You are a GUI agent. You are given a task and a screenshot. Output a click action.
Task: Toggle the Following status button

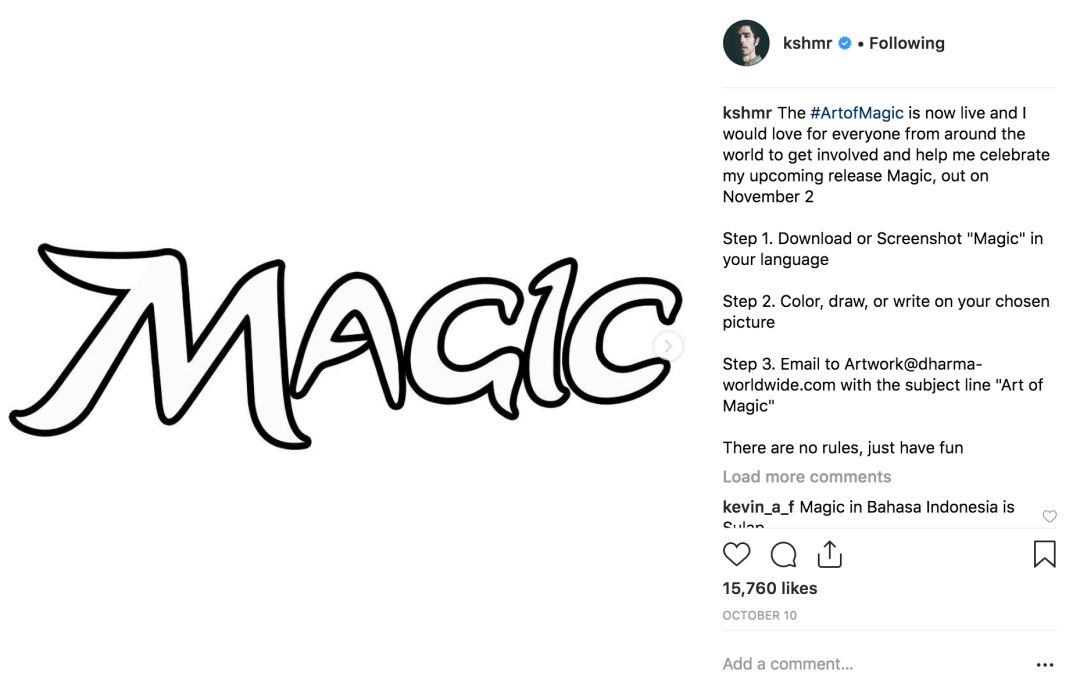(906, 43)
